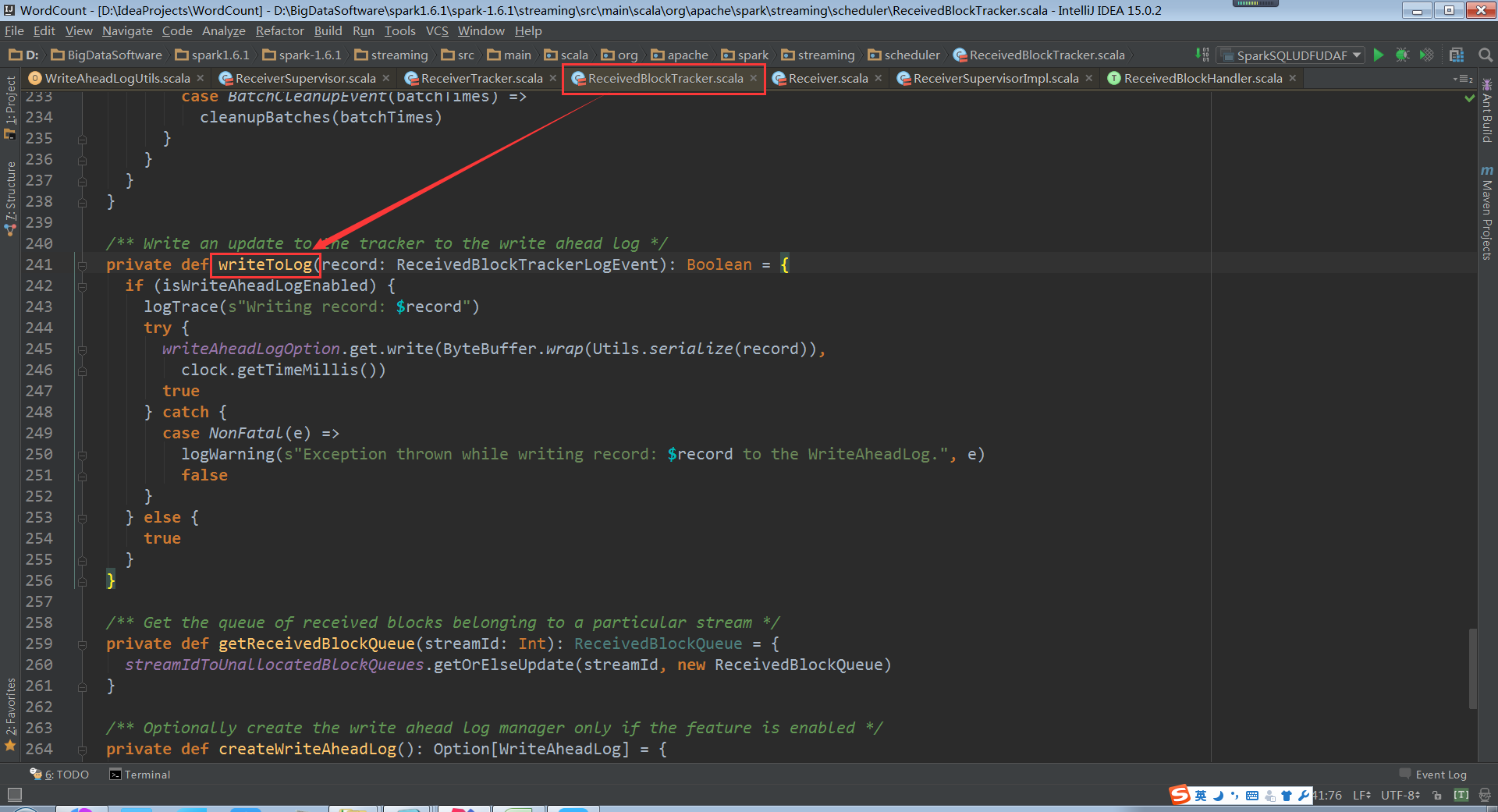The height and width of the screenshot is (812, 1498).
Task: Open the Favorites tool window
Action: click(10, 714)
